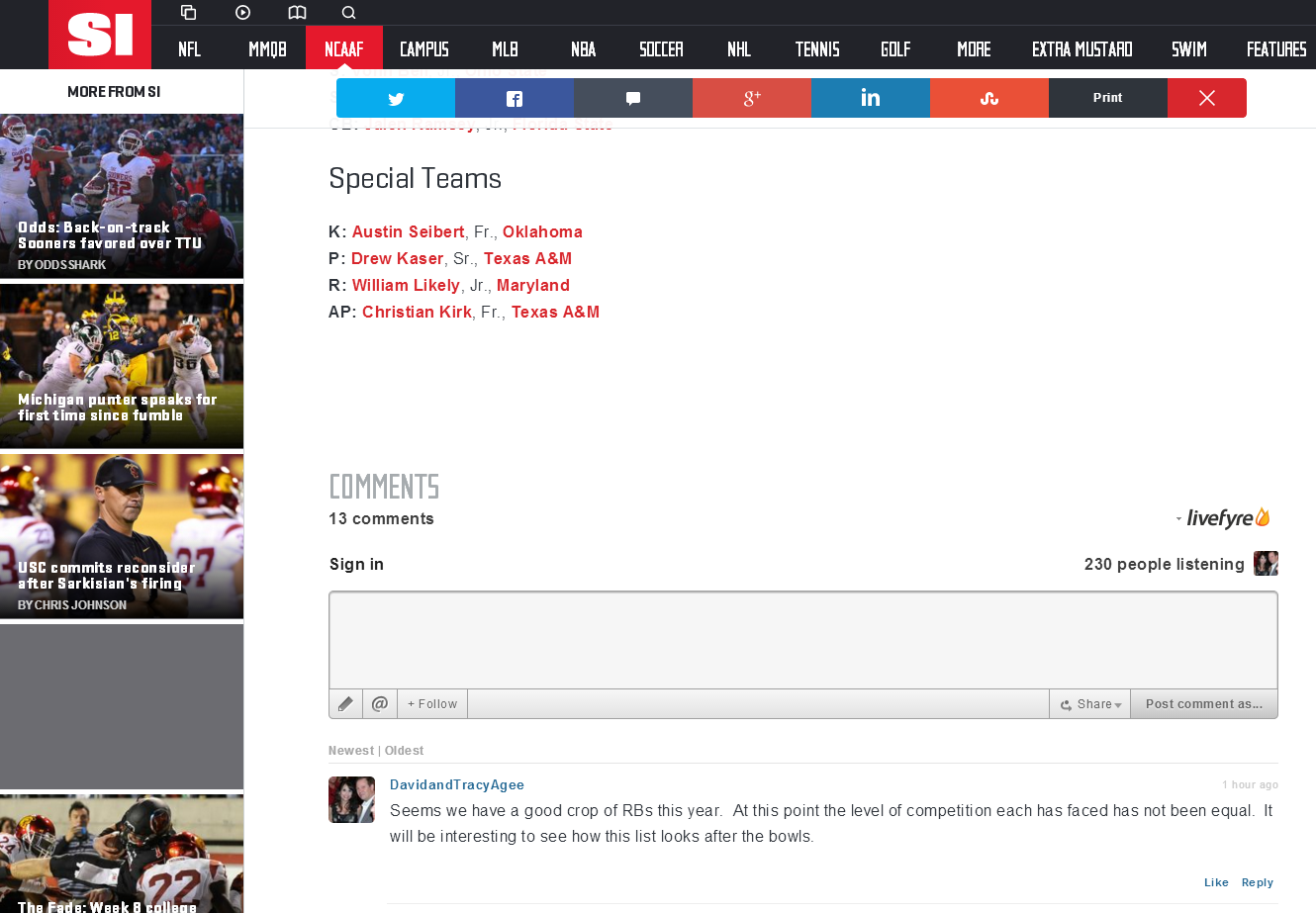
Task: Sort comments by Newest
Action: (351, 751)
